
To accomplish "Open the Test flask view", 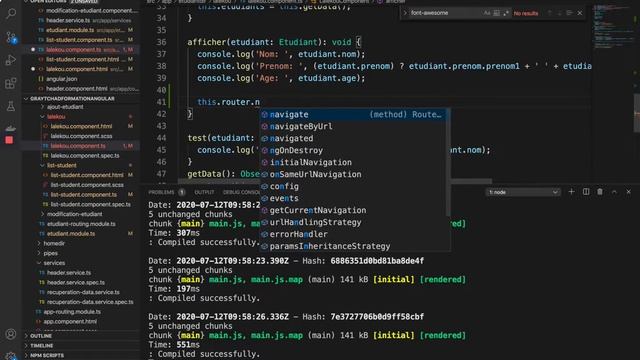I will (11, 106).
